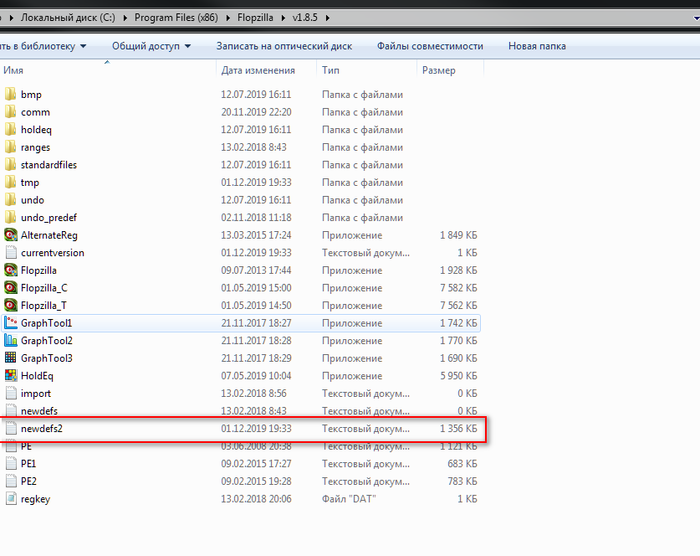Click date '09.07.2013 17:44'
Screen dimensions: 700x556
pyautogui.click(x=256, y=270)
